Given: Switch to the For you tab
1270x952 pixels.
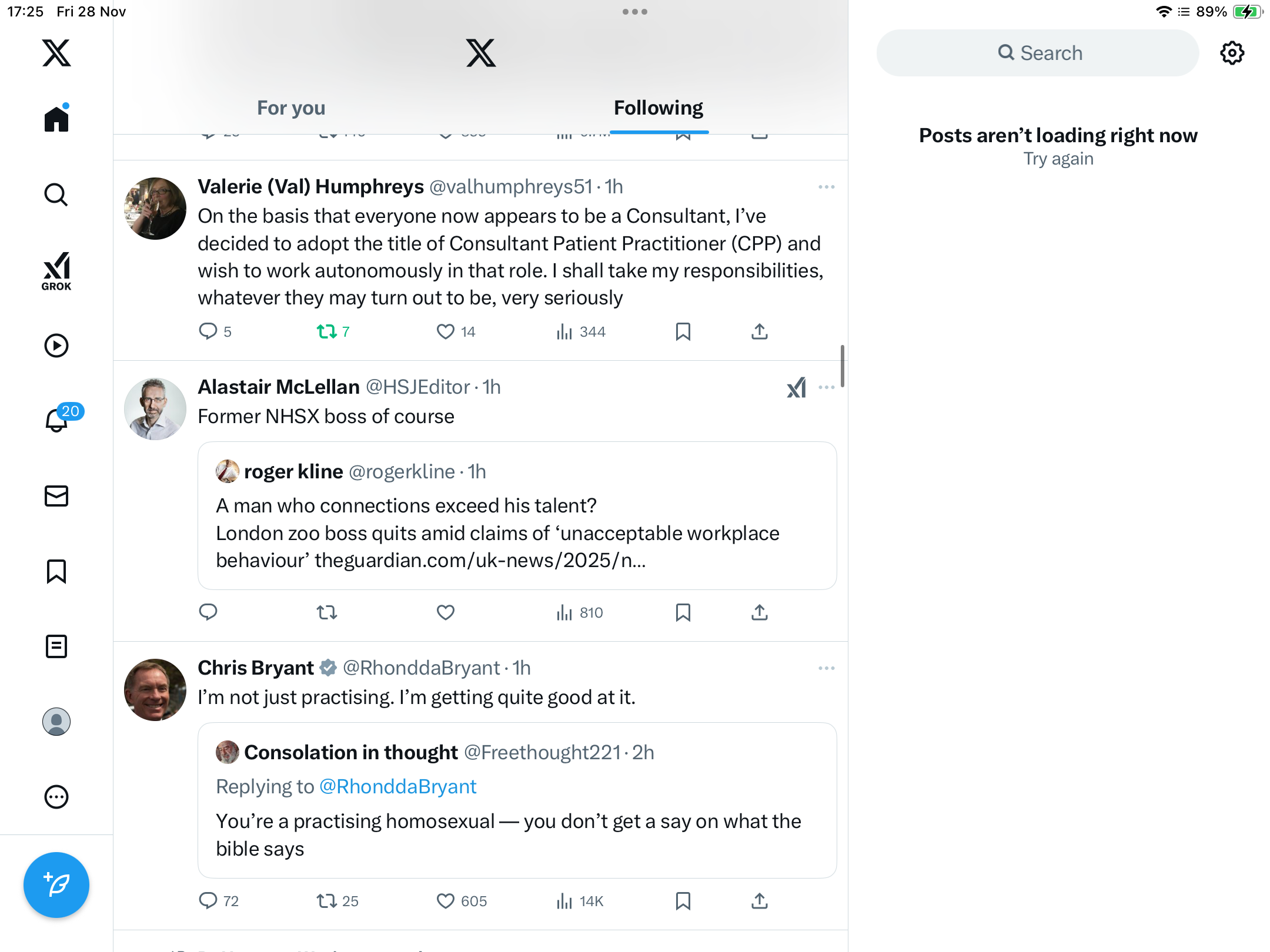Looking at the screenshot, I should point(291,108).
